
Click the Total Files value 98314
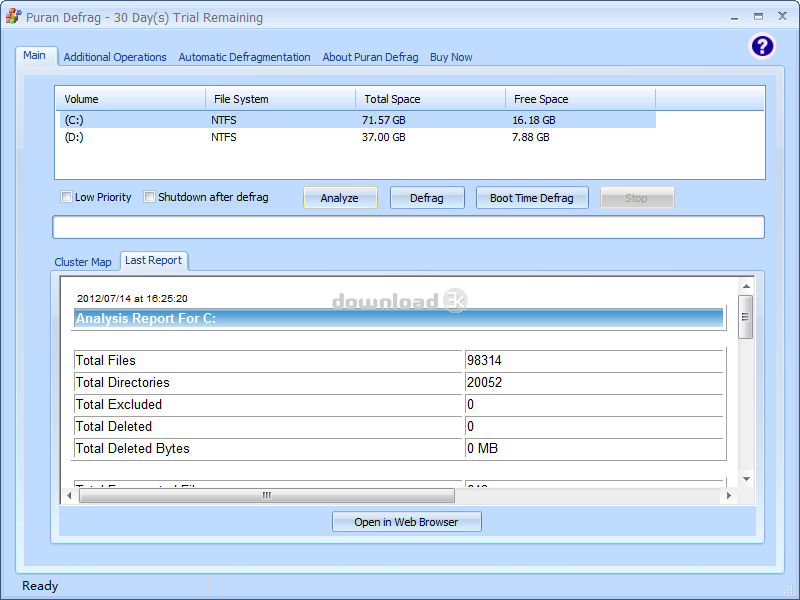[x=484, y=361]
